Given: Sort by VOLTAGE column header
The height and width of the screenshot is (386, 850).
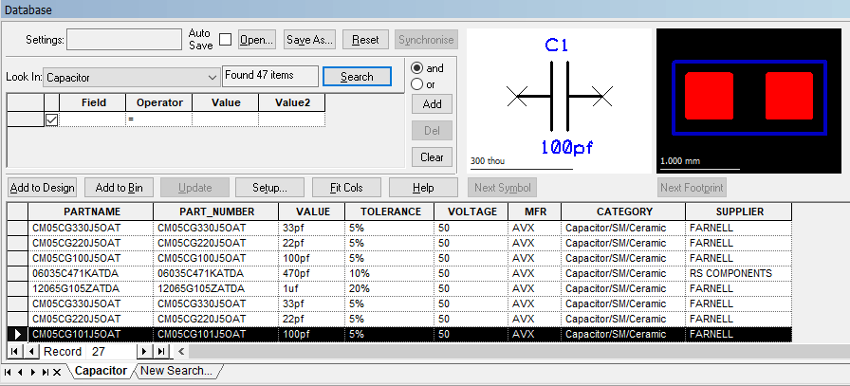Looking at the screenshot, I should pyautogui.click(x=471, y=211).
